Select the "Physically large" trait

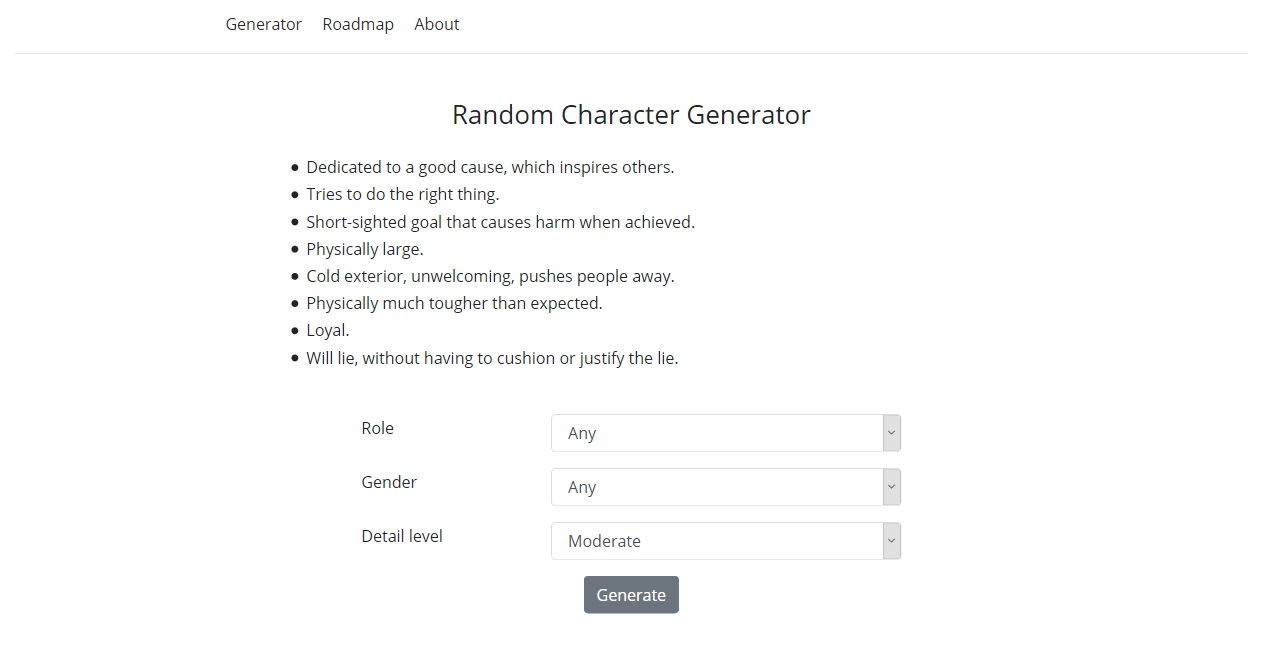tap(364, 249)
